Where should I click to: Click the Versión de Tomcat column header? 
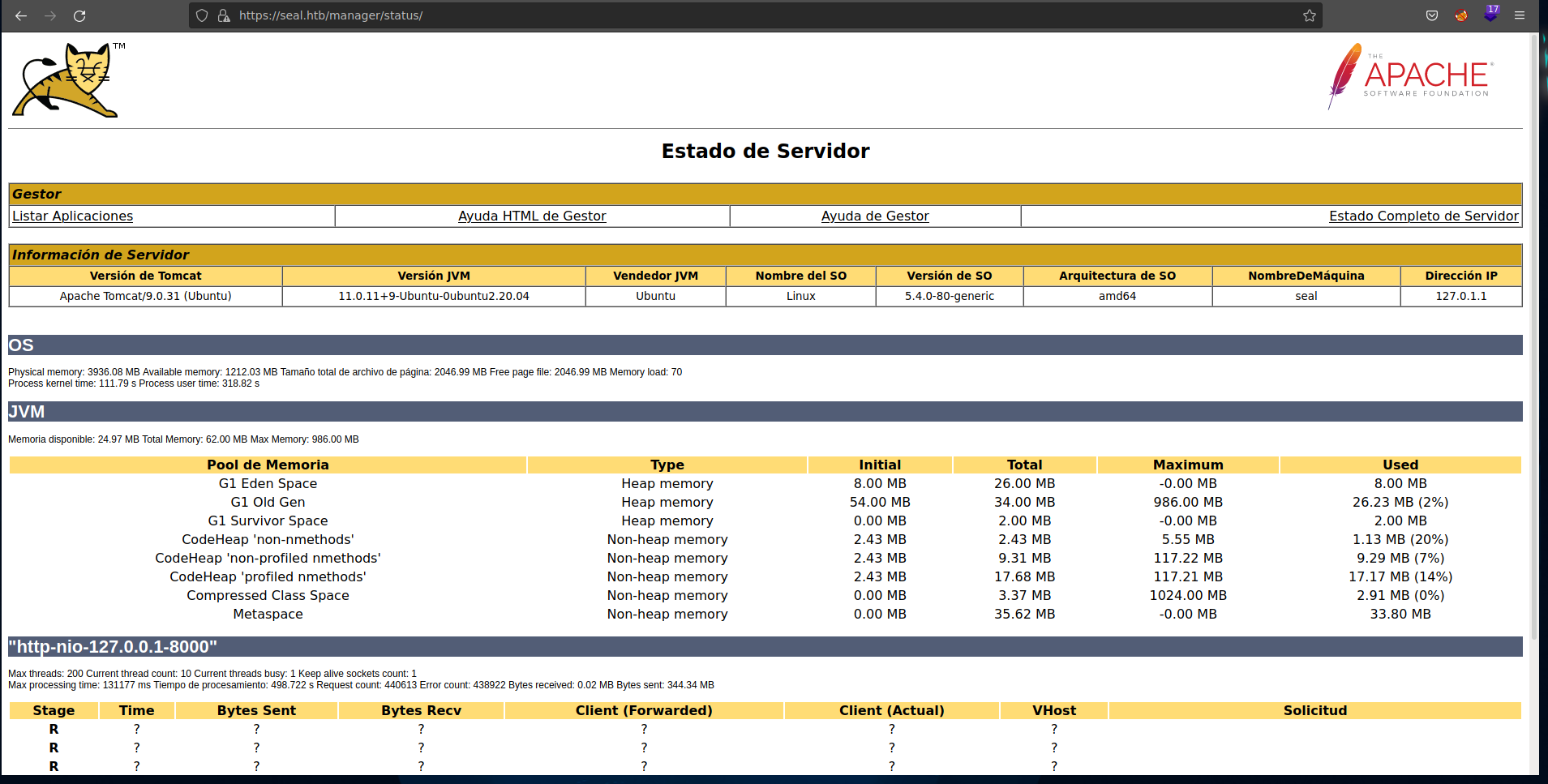(146, 276)
